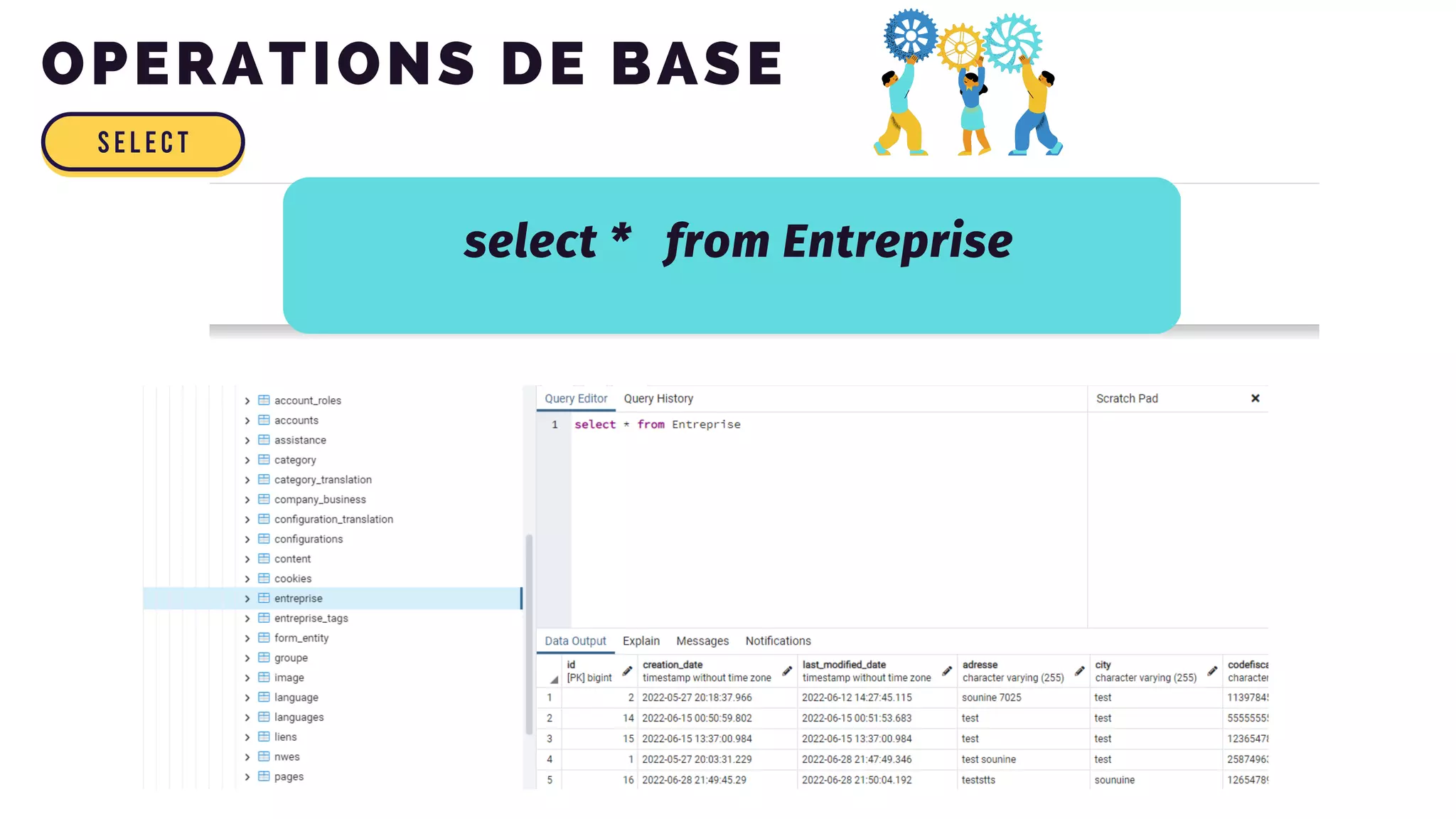The image size is (1456, 819).
Task: Click the pencil icon in last_modified_date column
Action: [947, 671]
